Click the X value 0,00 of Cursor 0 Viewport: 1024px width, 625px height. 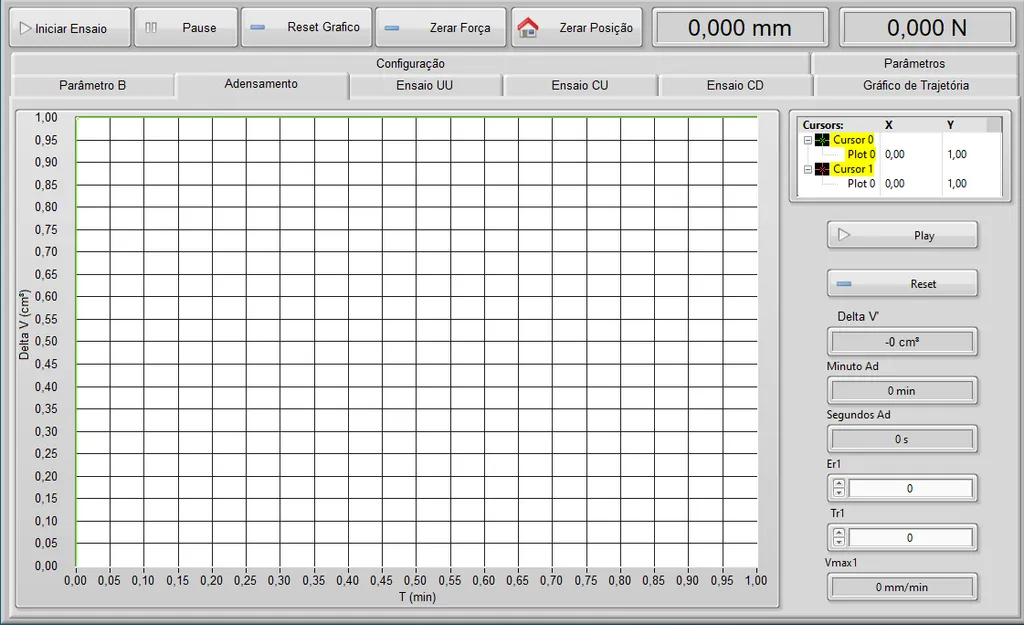(895, 155)
